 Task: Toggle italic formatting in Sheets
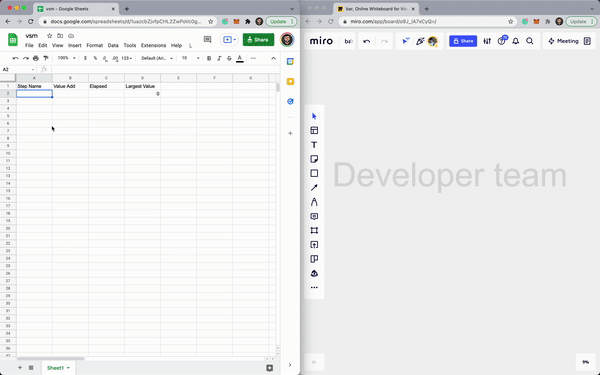[x=219, y=58]
